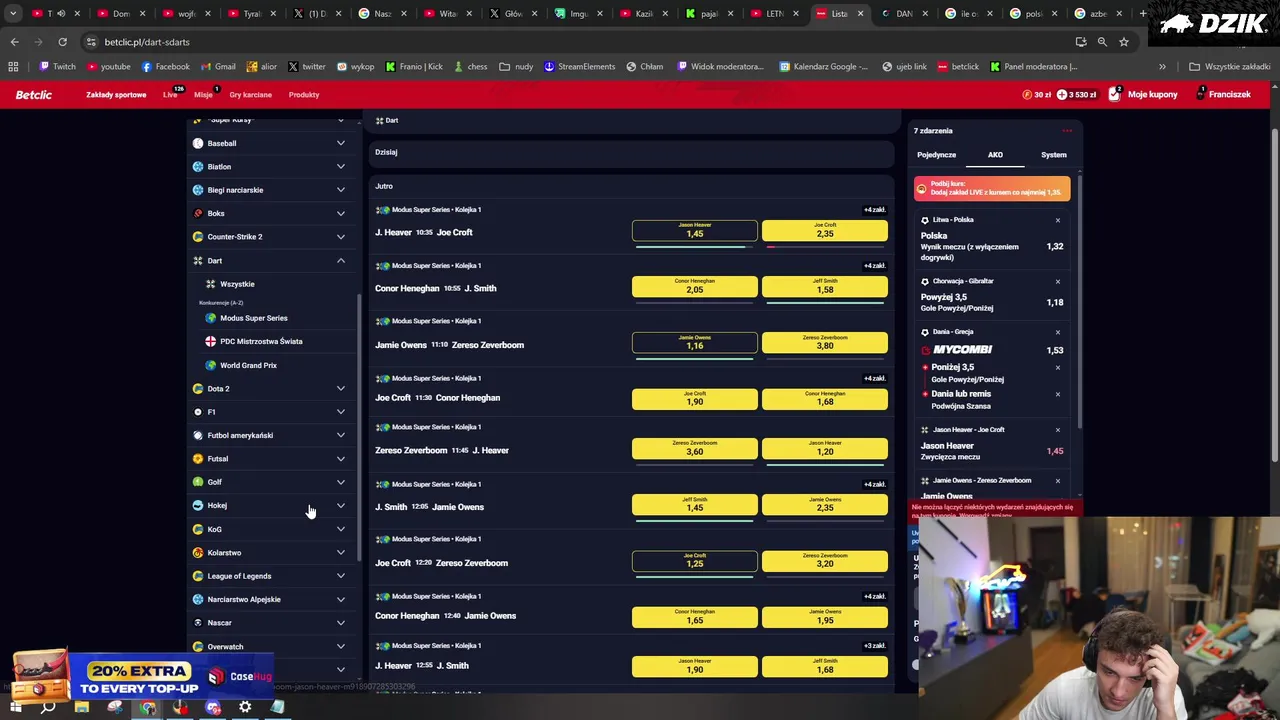Viewport: 1280px width, 720px height.
Task: Select Jamie Owens odds 1,95
Action: 824,618
